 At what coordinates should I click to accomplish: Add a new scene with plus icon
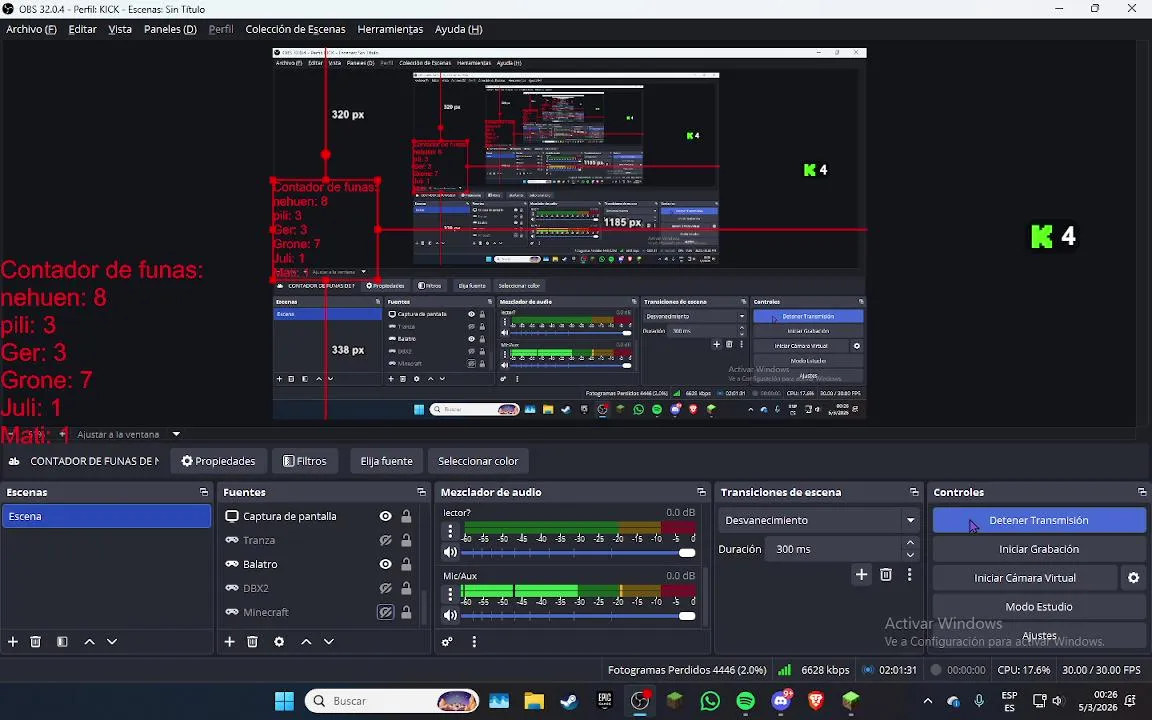coord(12,641)
